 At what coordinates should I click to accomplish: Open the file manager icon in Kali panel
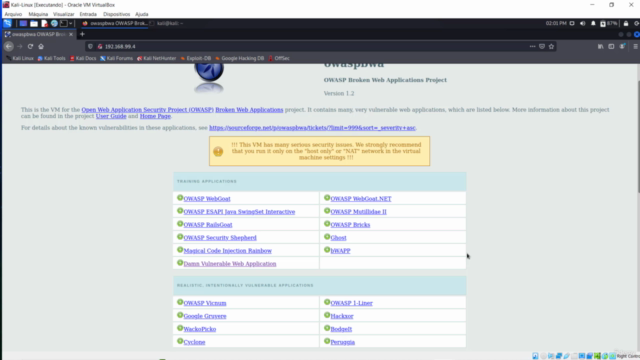click(x=34, y=24)
